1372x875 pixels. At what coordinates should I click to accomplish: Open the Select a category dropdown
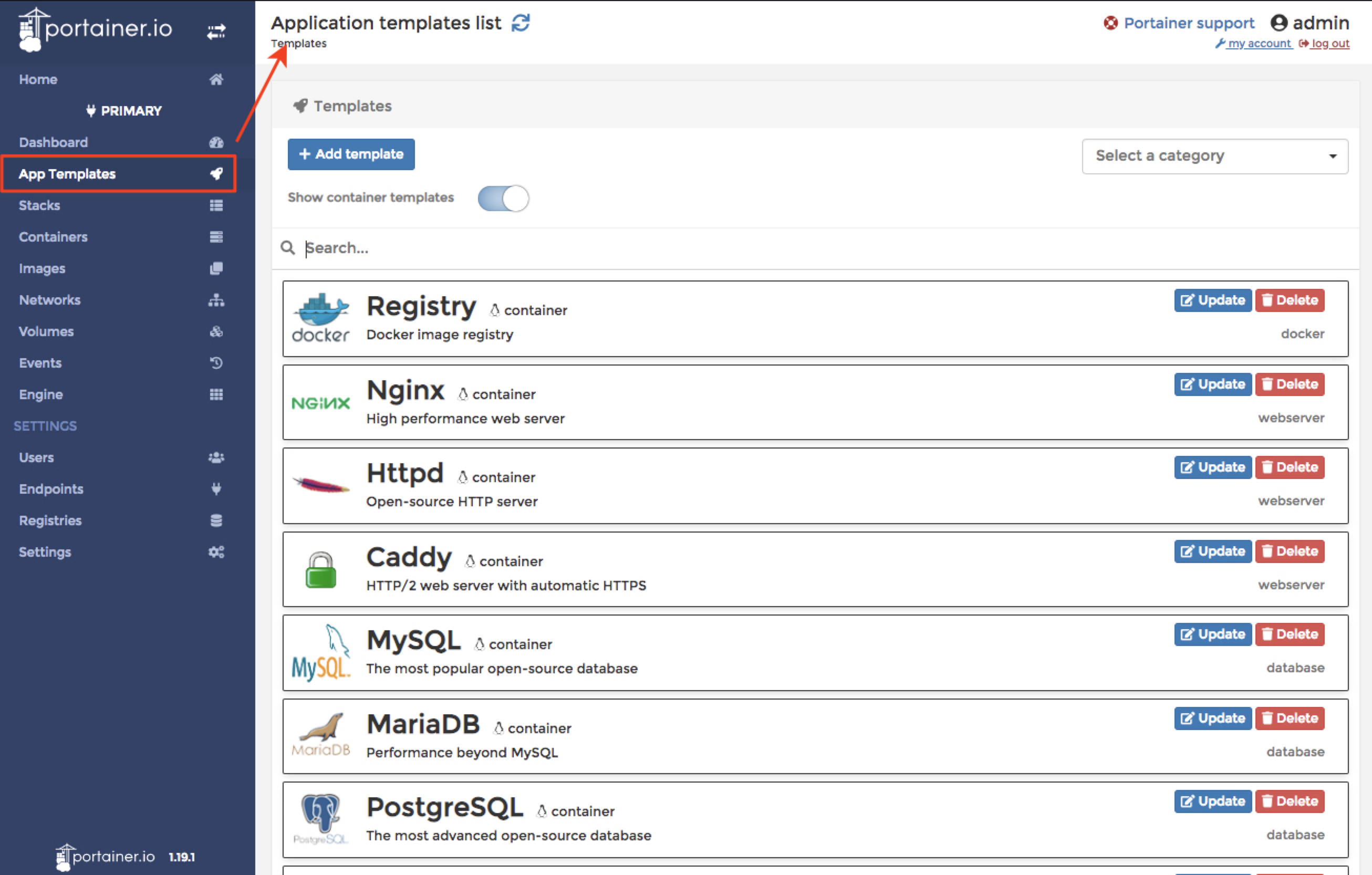[1214, 156]
